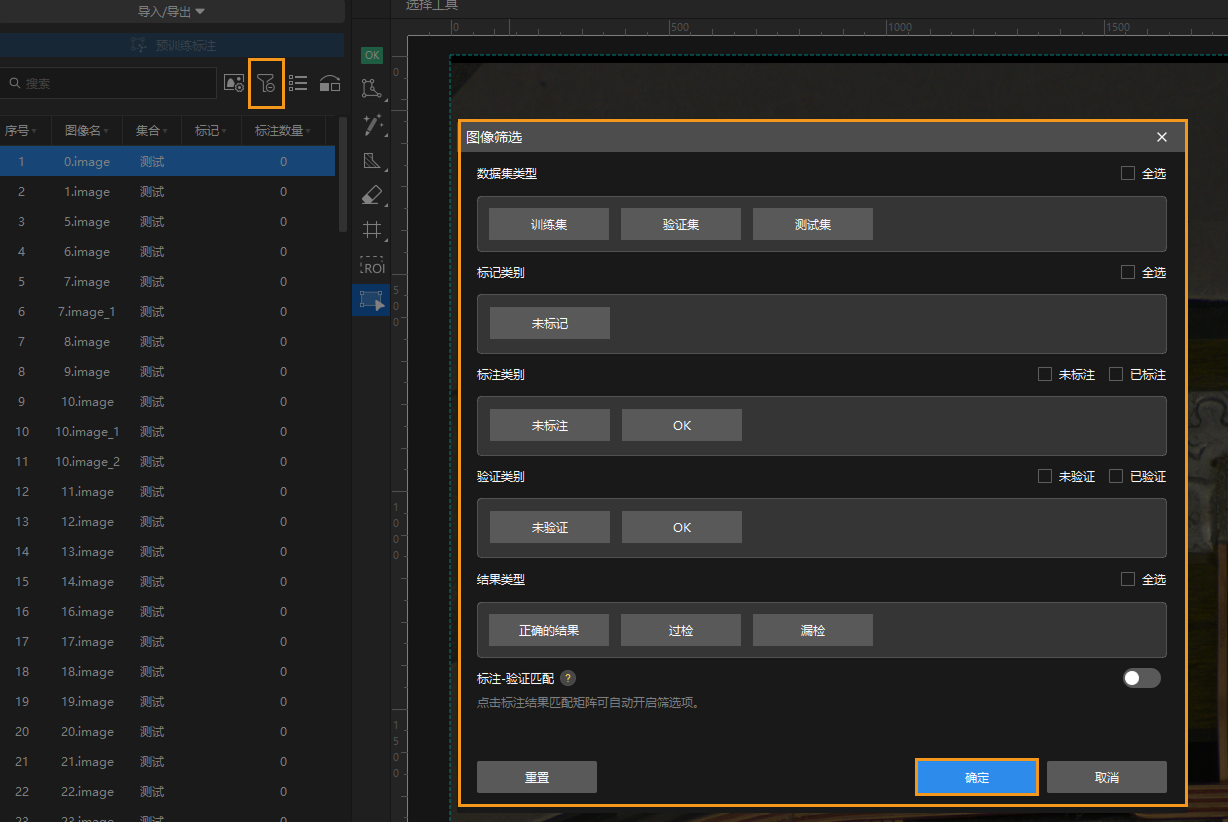Check 已标注 checkbox
The image size is (1228, 822).
click(1116, 374)
